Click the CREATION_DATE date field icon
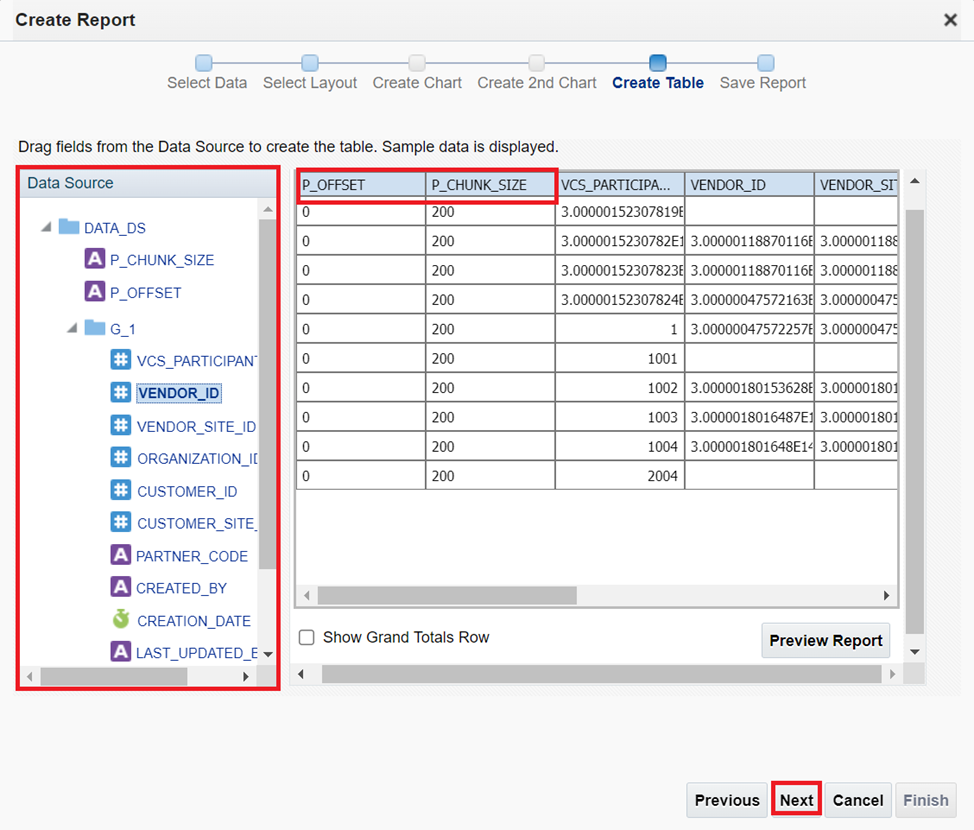 tap(121, 619)
